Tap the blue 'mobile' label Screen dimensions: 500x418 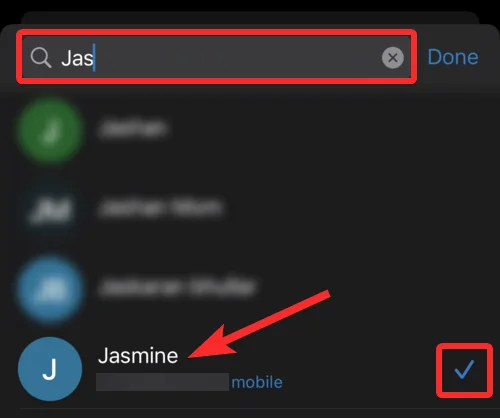(x=257, y=382)
